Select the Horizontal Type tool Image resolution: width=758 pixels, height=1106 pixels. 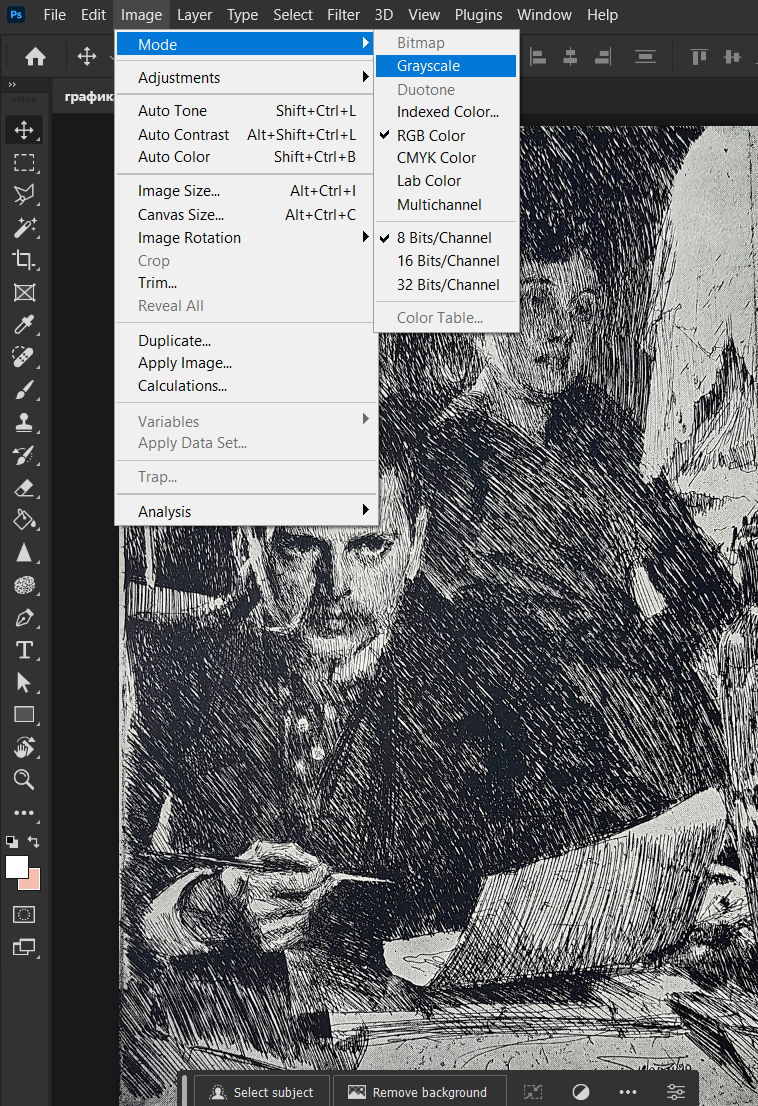tap(24, 650)
